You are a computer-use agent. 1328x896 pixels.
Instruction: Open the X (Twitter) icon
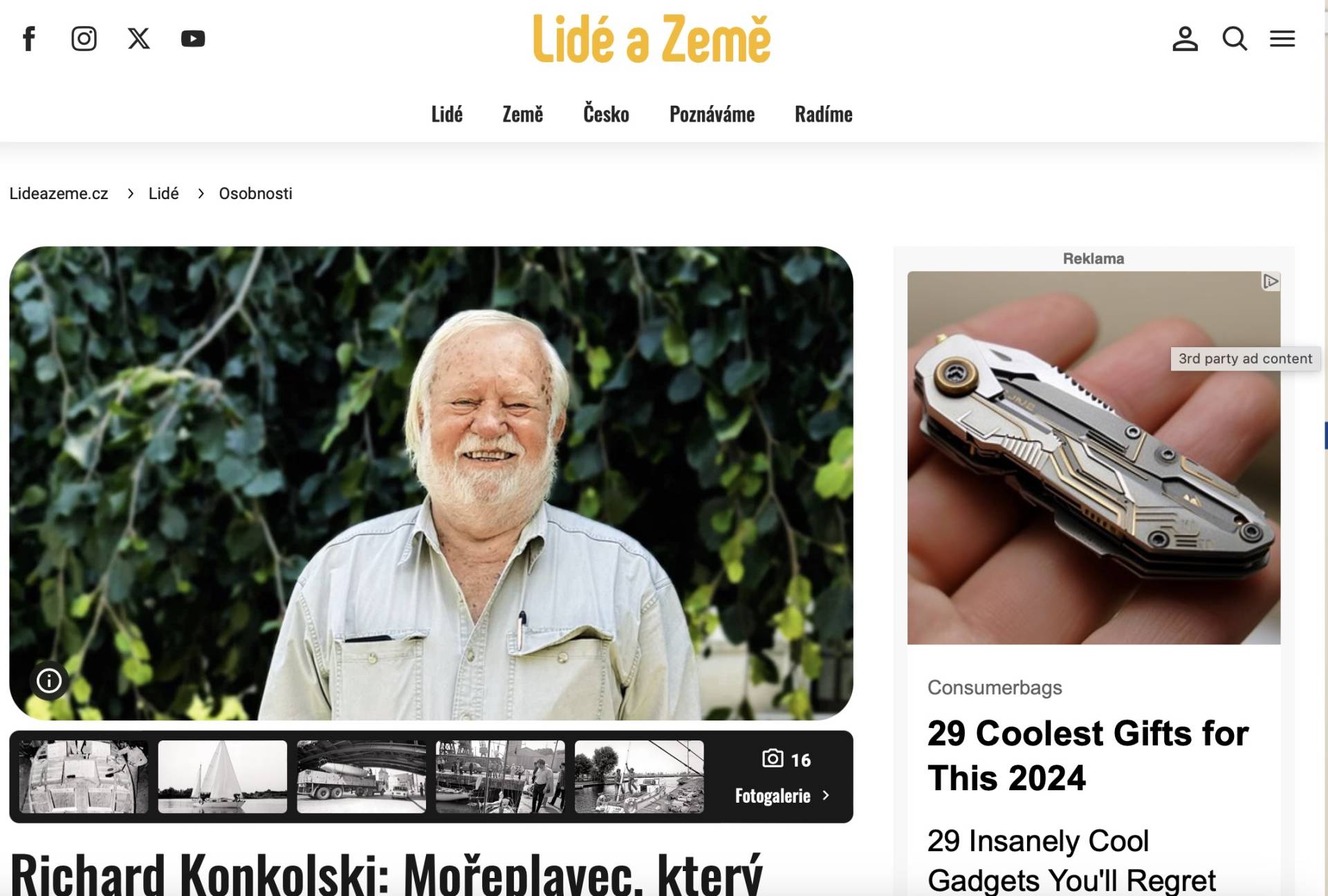pos(138,39)
